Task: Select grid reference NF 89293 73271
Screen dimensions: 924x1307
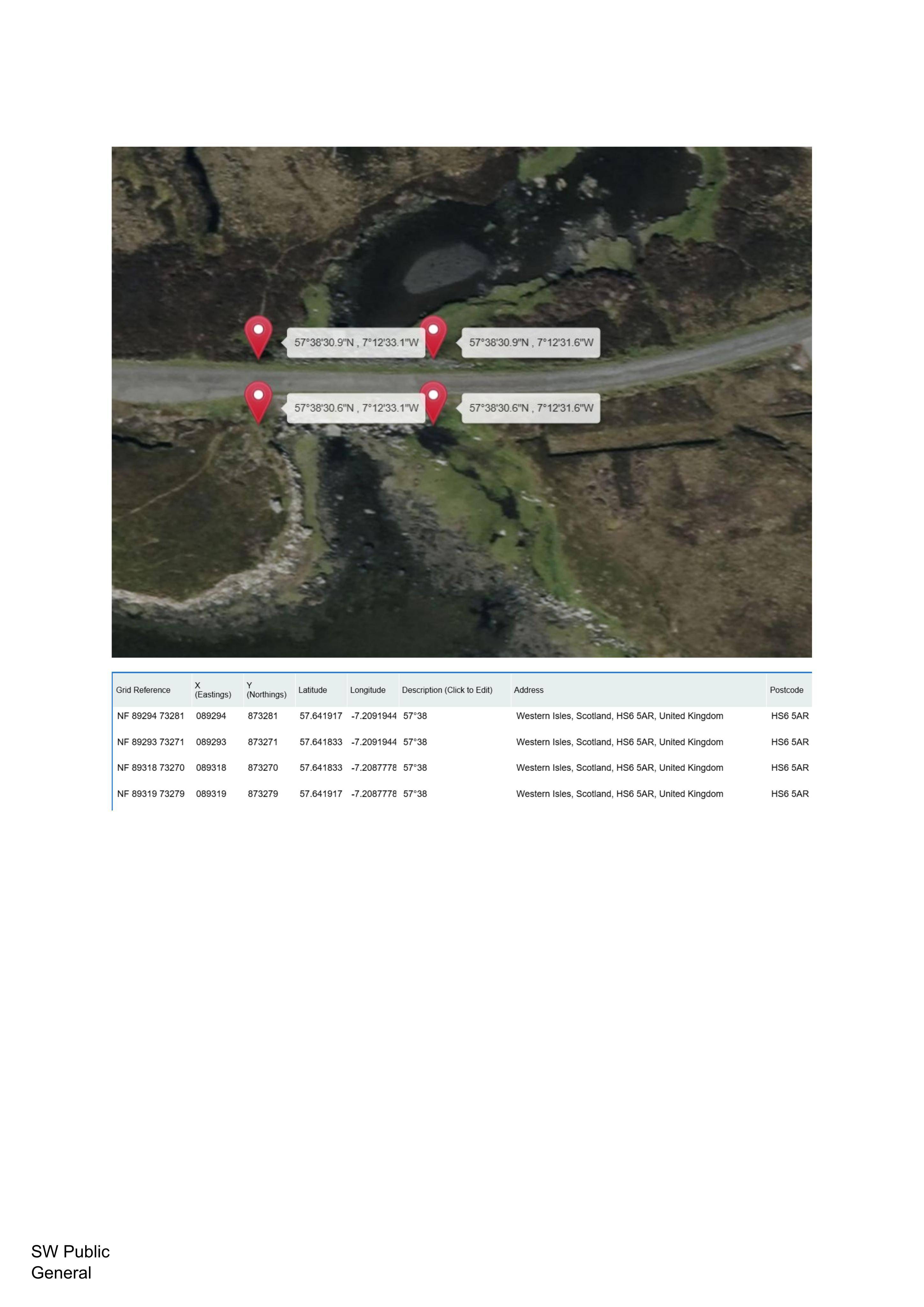Action: [x=151, y=742]
